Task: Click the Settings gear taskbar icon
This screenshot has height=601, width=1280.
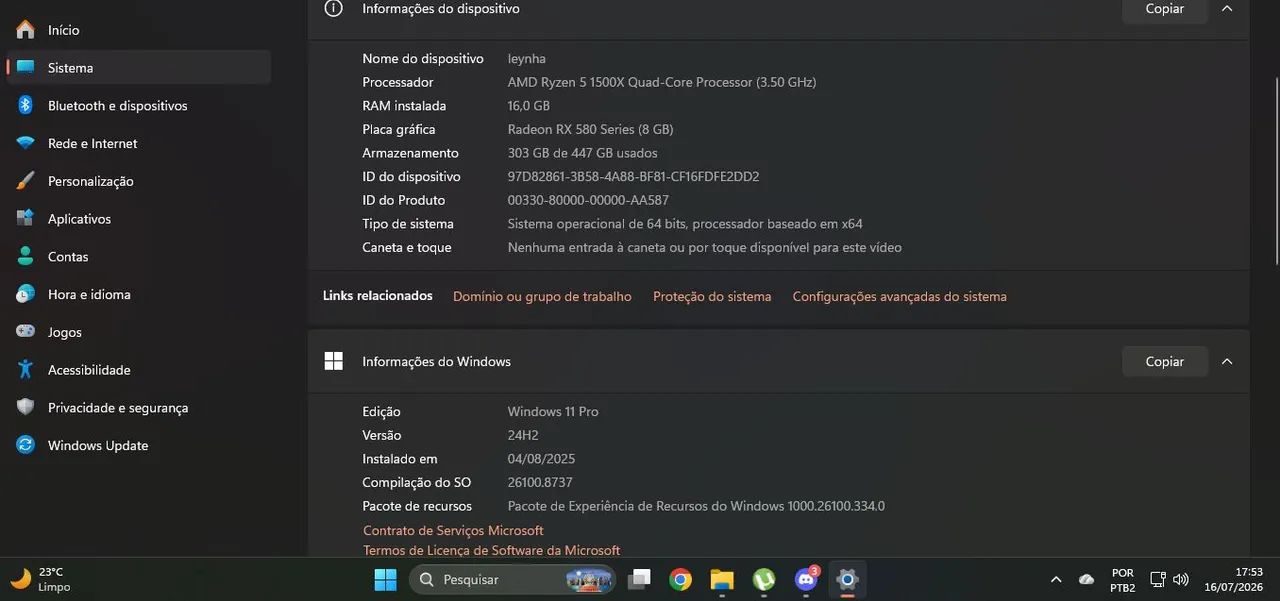Action: click(847, 579)
